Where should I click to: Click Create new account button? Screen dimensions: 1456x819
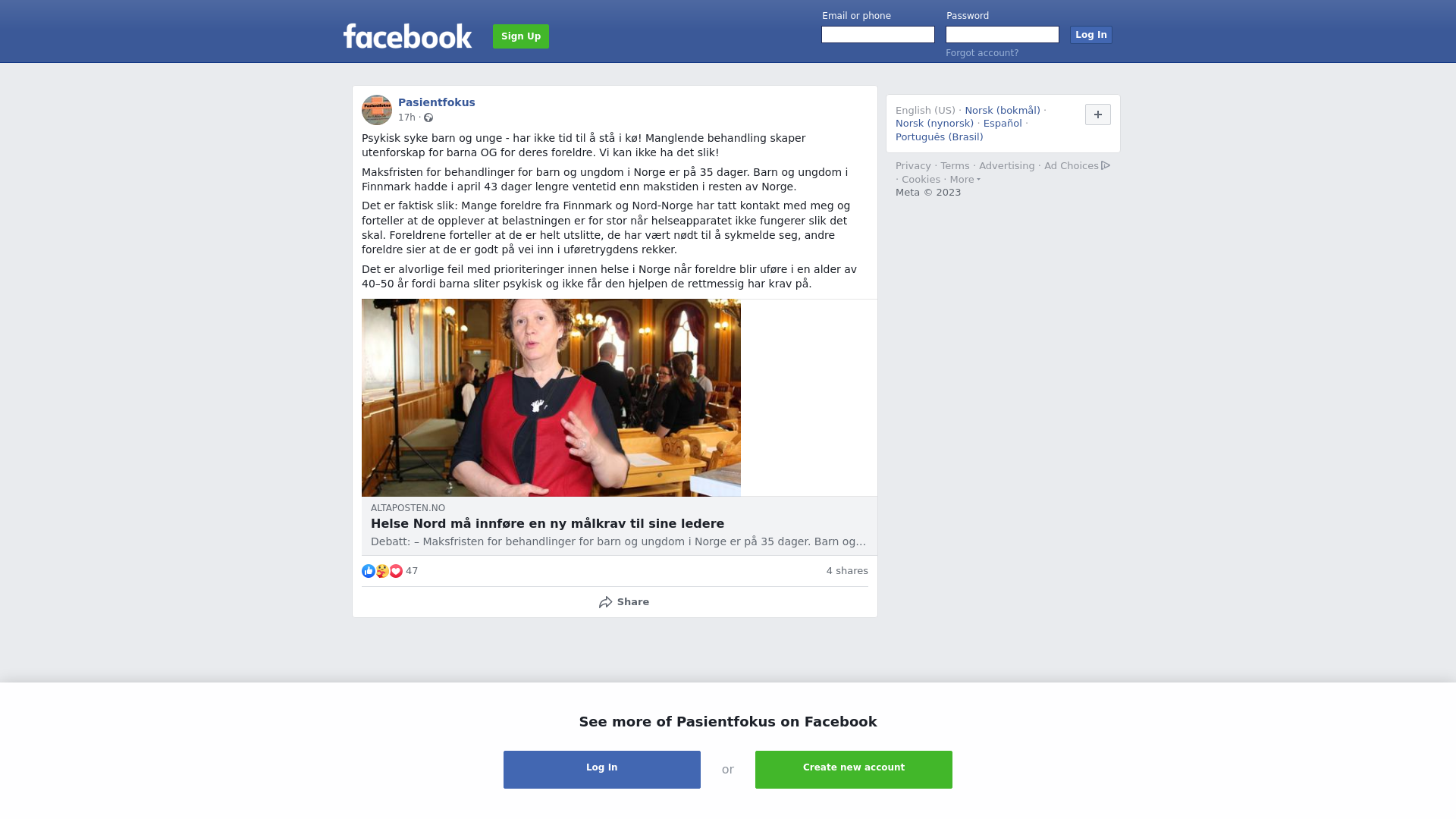point(854,770)
